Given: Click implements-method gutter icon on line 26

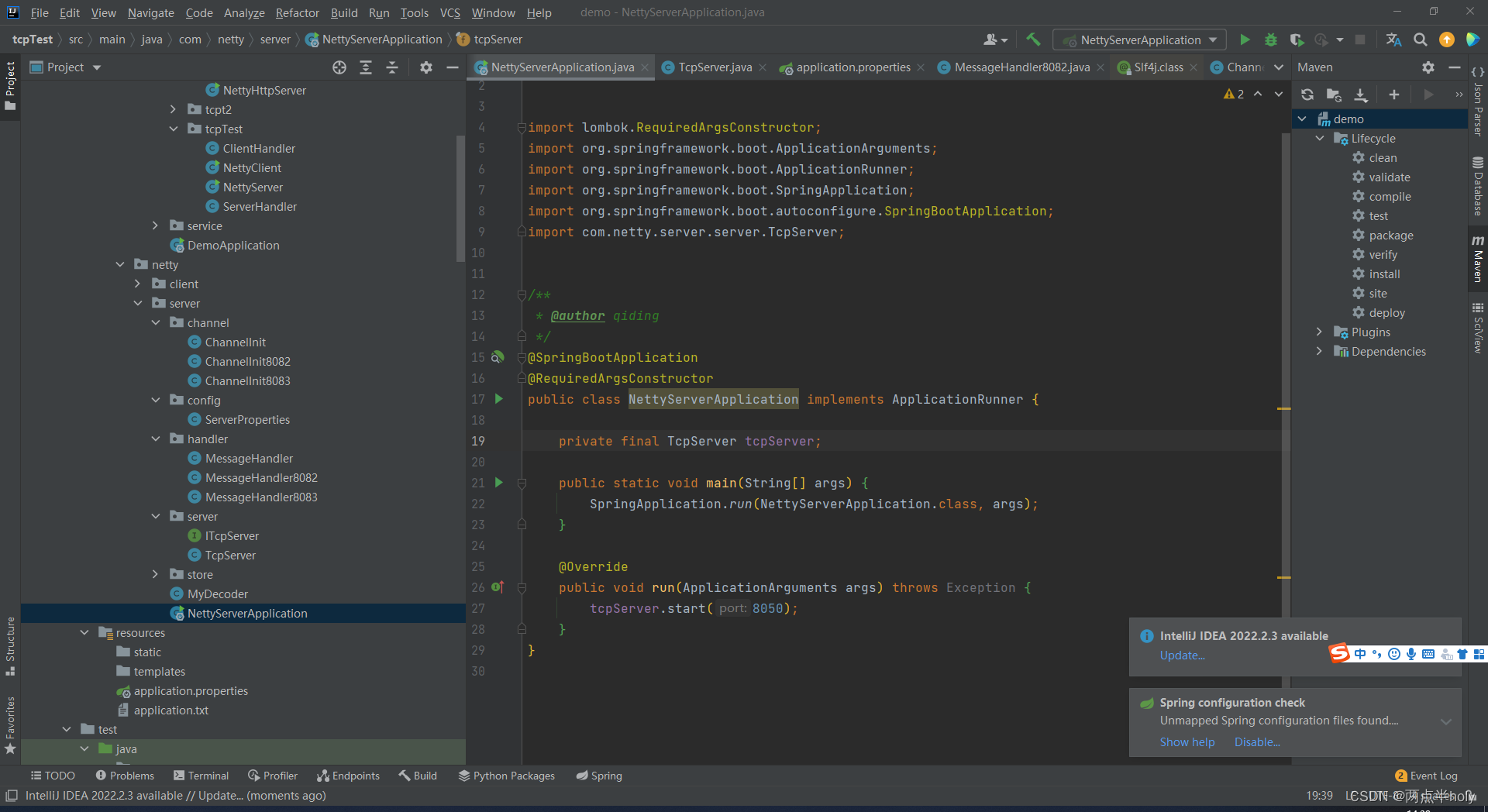Looking at the screenshot, I should 498,587.
